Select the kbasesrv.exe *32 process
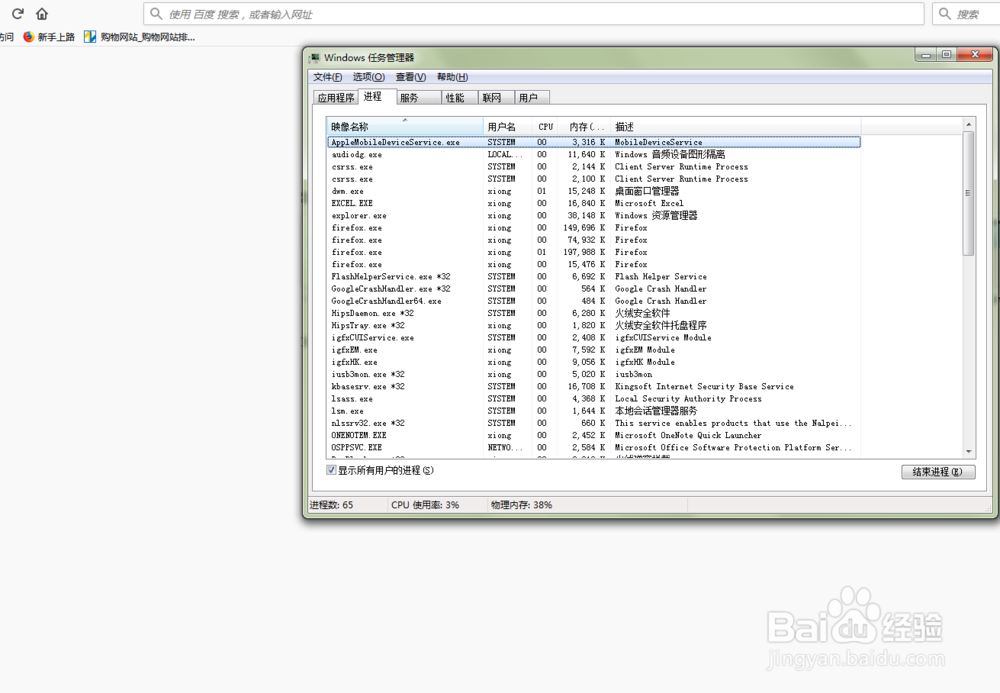The width and height of the screenshot is (1000, 693). 594,386
